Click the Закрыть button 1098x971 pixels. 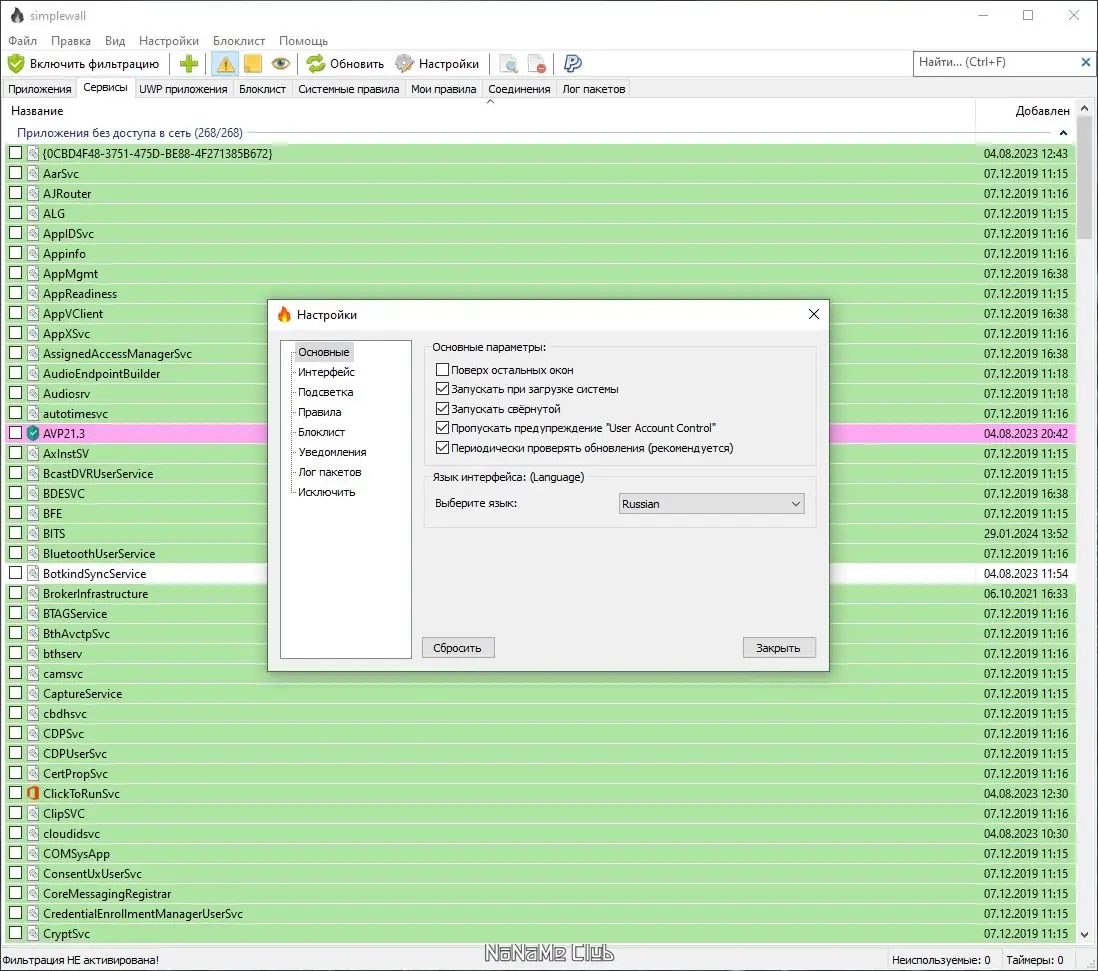coord(779,648)
